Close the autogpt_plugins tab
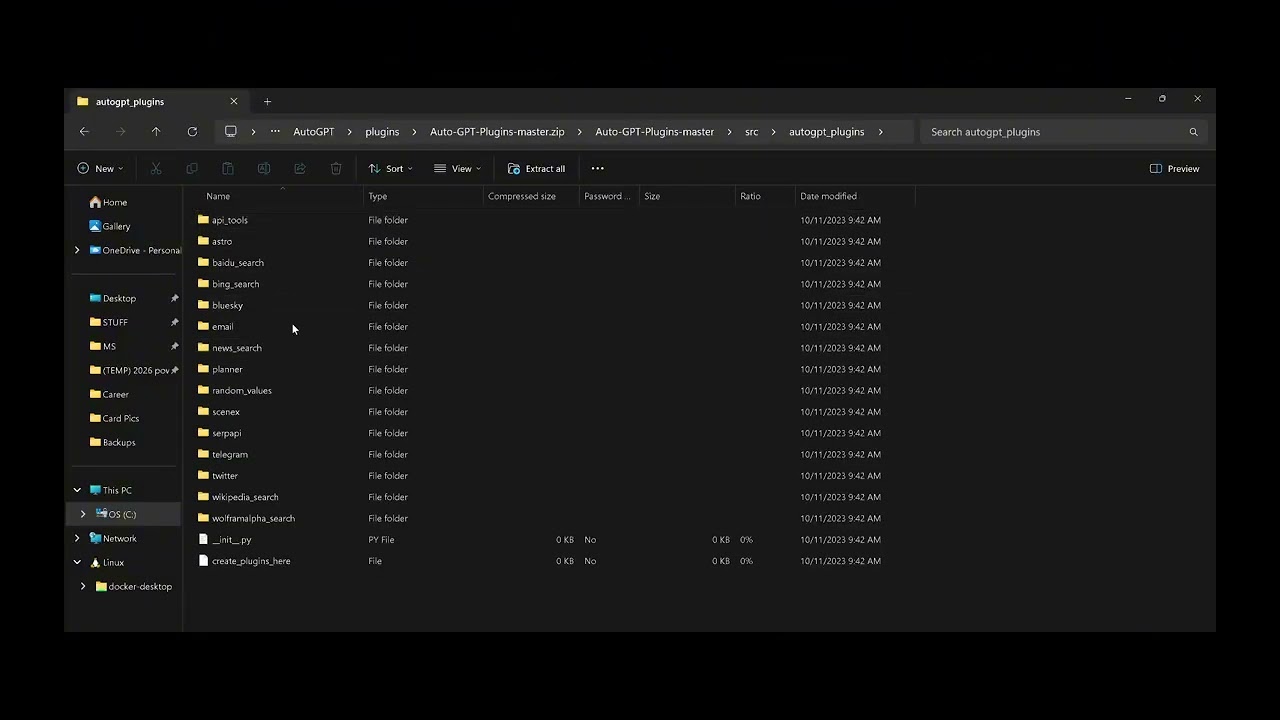Image resolution: width=1280 pixels, height=720 pixels. pyautogui.click(x=234, y=102)
